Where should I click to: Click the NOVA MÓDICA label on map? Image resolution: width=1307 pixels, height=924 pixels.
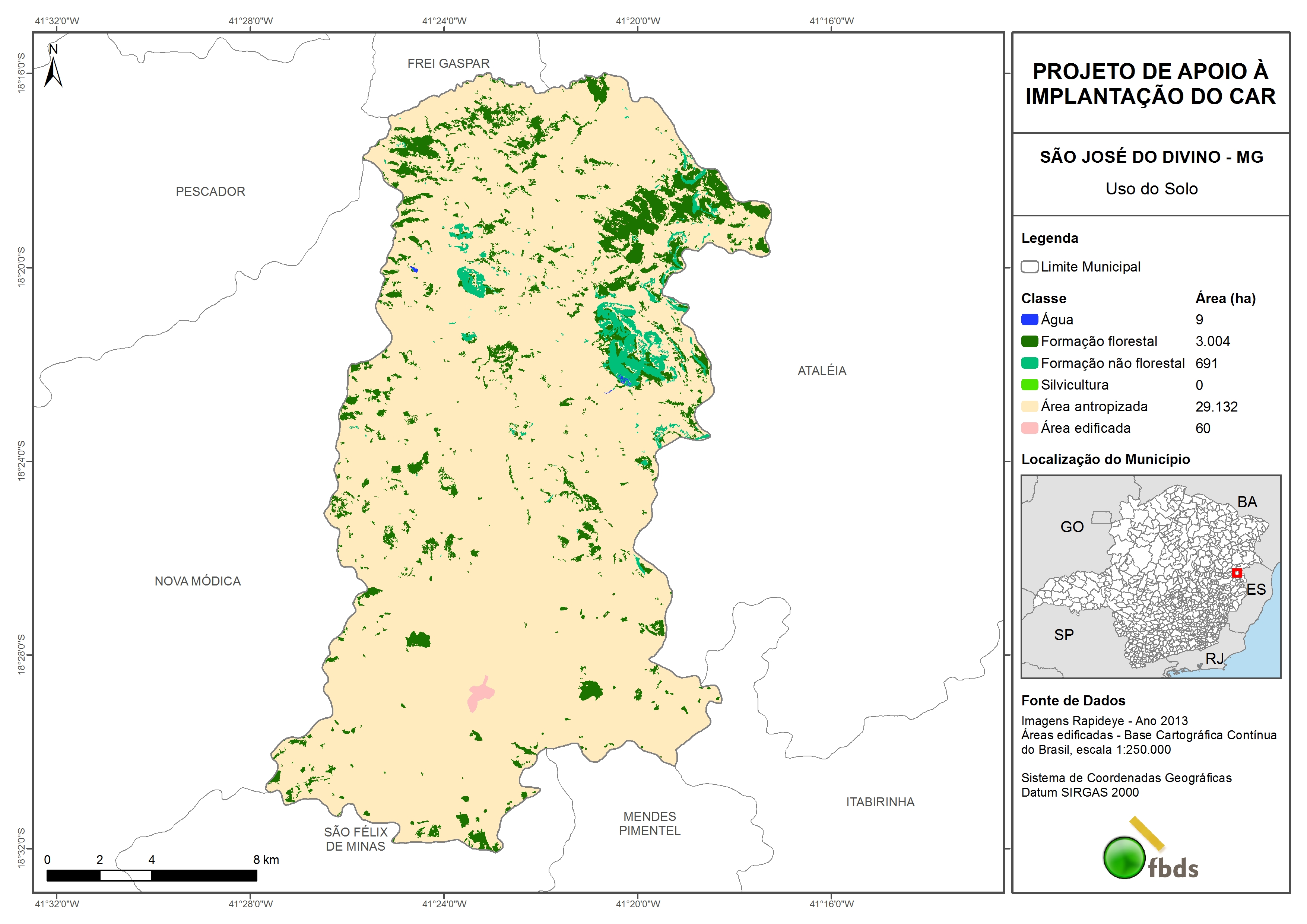click(197, 581)
